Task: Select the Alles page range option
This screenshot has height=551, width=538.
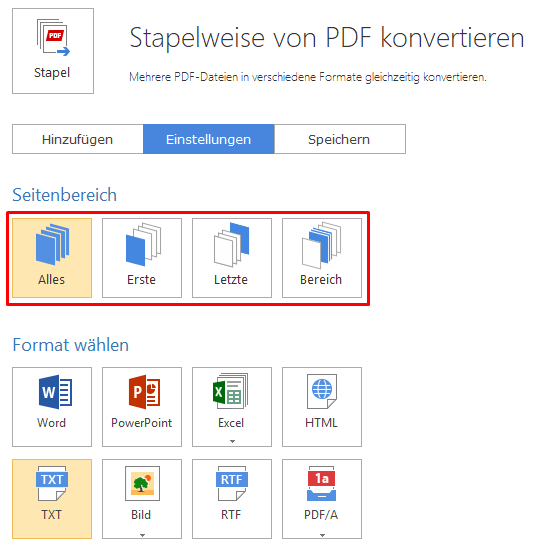Action: (x=52, y=258)
